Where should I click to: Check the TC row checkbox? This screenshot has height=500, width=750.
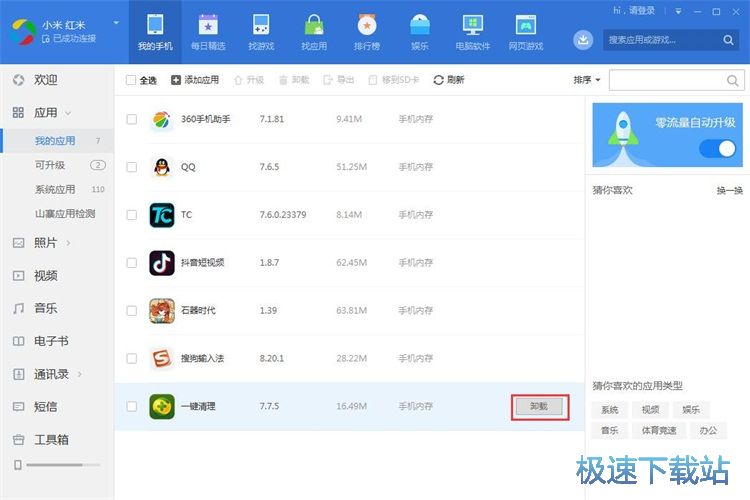132,215
